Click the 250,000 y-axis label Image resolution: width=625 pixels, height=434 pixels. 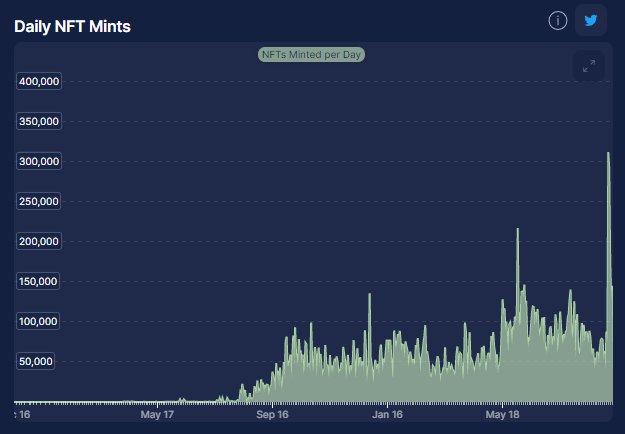pyautogui.click(x=39, y=201)
